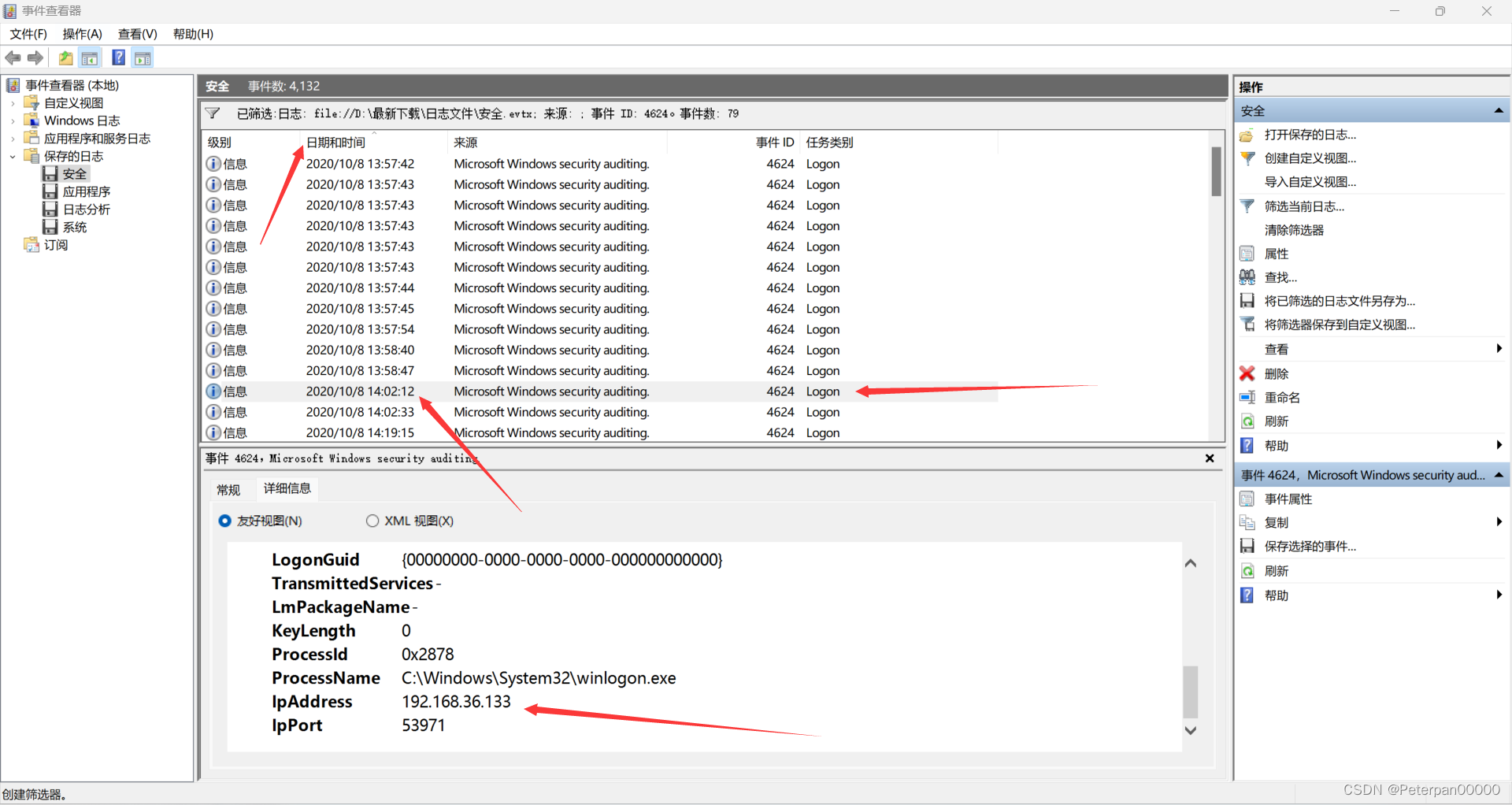Image resolution: width=1512 pixels, height=805 pixels.
Task: Click the 事件属性 icon in actions pane
Action: click(x=1247, y=499)
